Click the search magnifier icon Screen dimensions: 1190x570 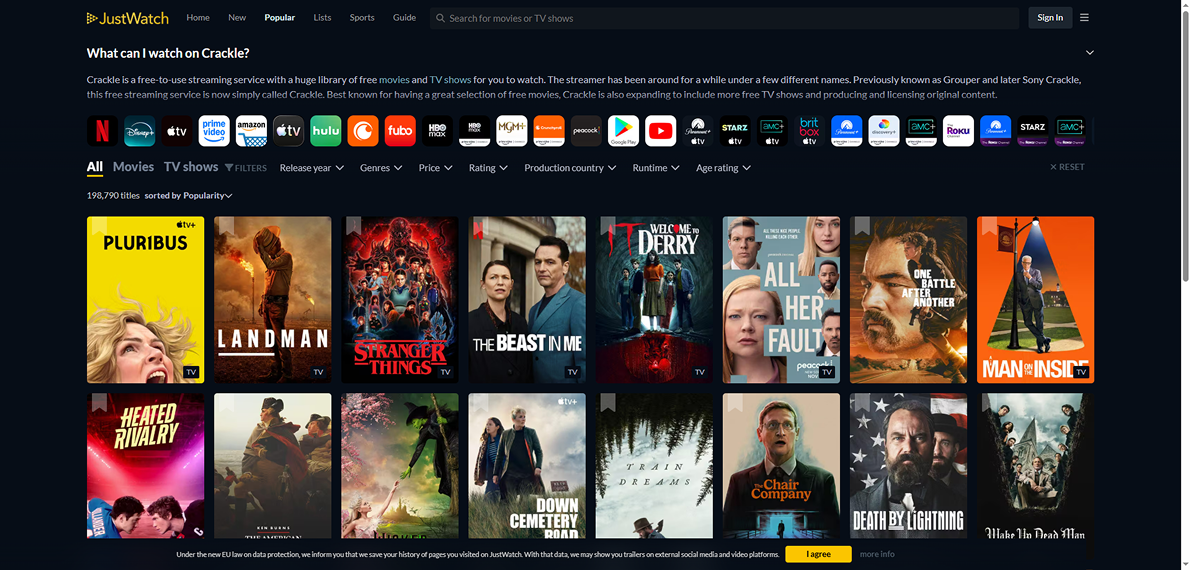(439, 18)
